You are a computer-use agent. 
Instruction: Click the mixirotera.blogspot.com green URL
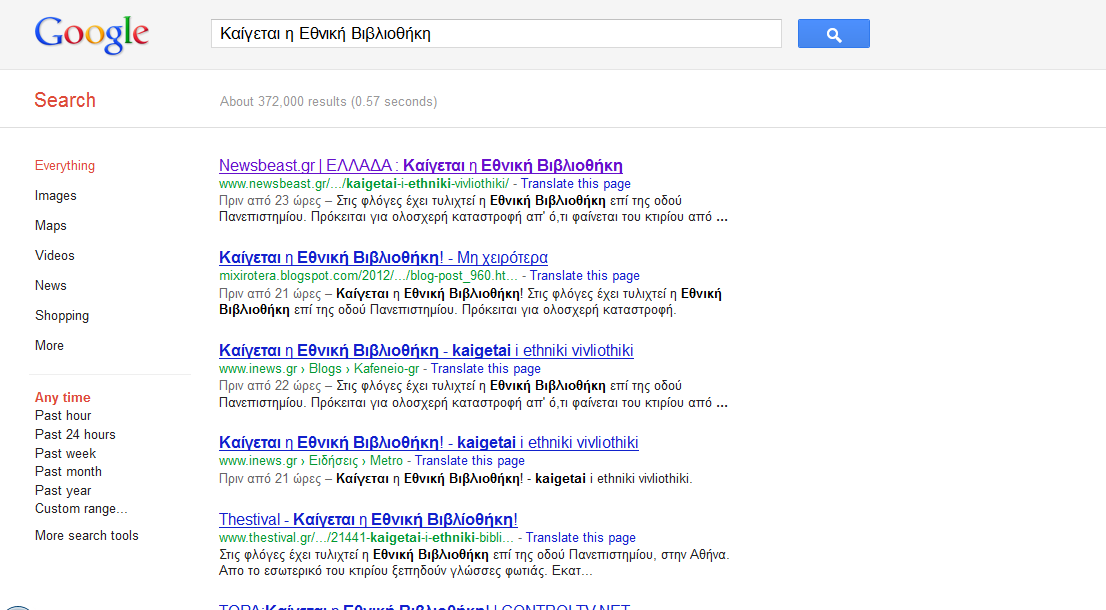pos(368,276)
